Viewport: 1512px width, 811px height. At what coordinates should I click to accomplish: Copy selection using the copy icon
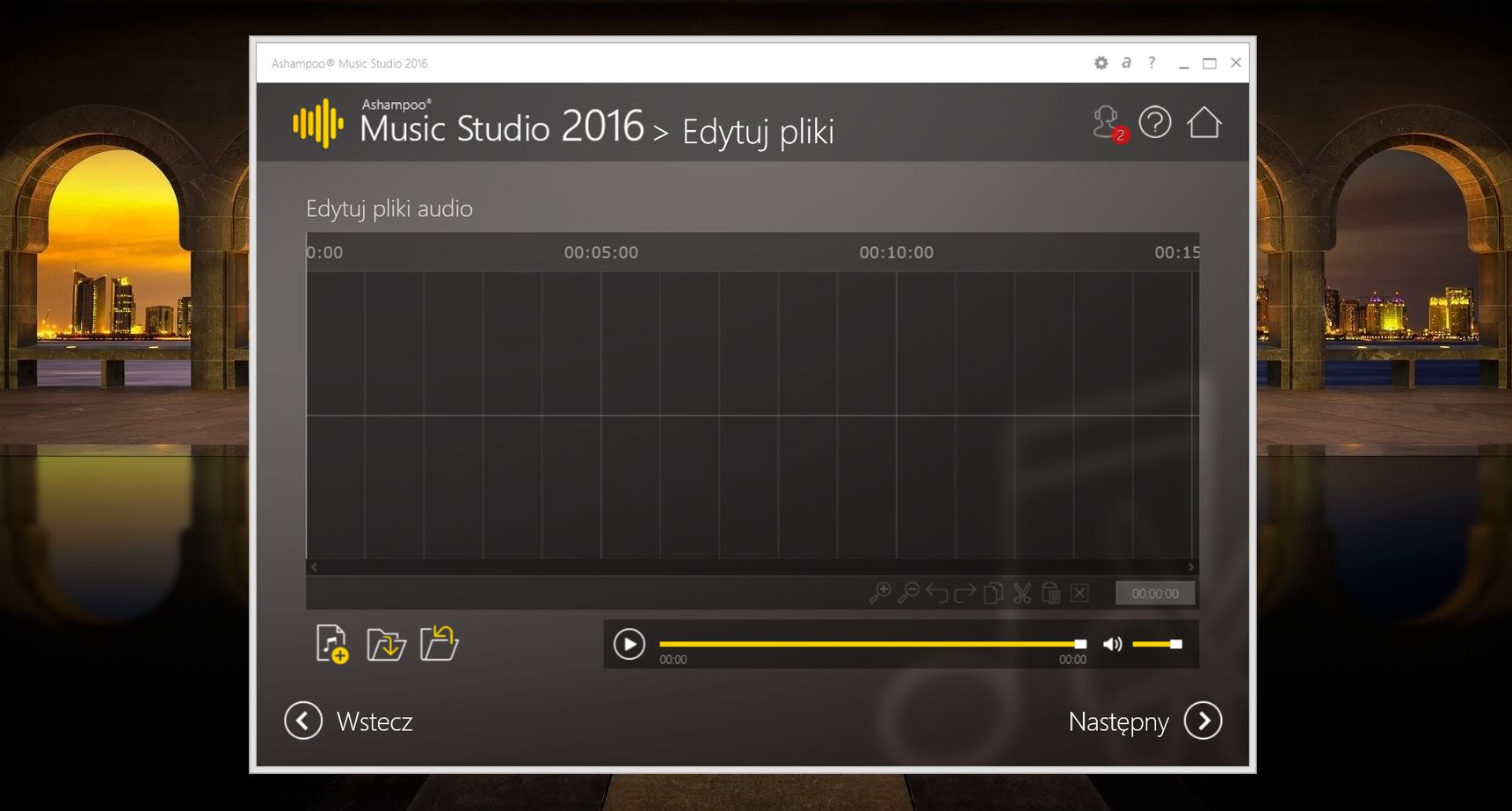(993, 593)
